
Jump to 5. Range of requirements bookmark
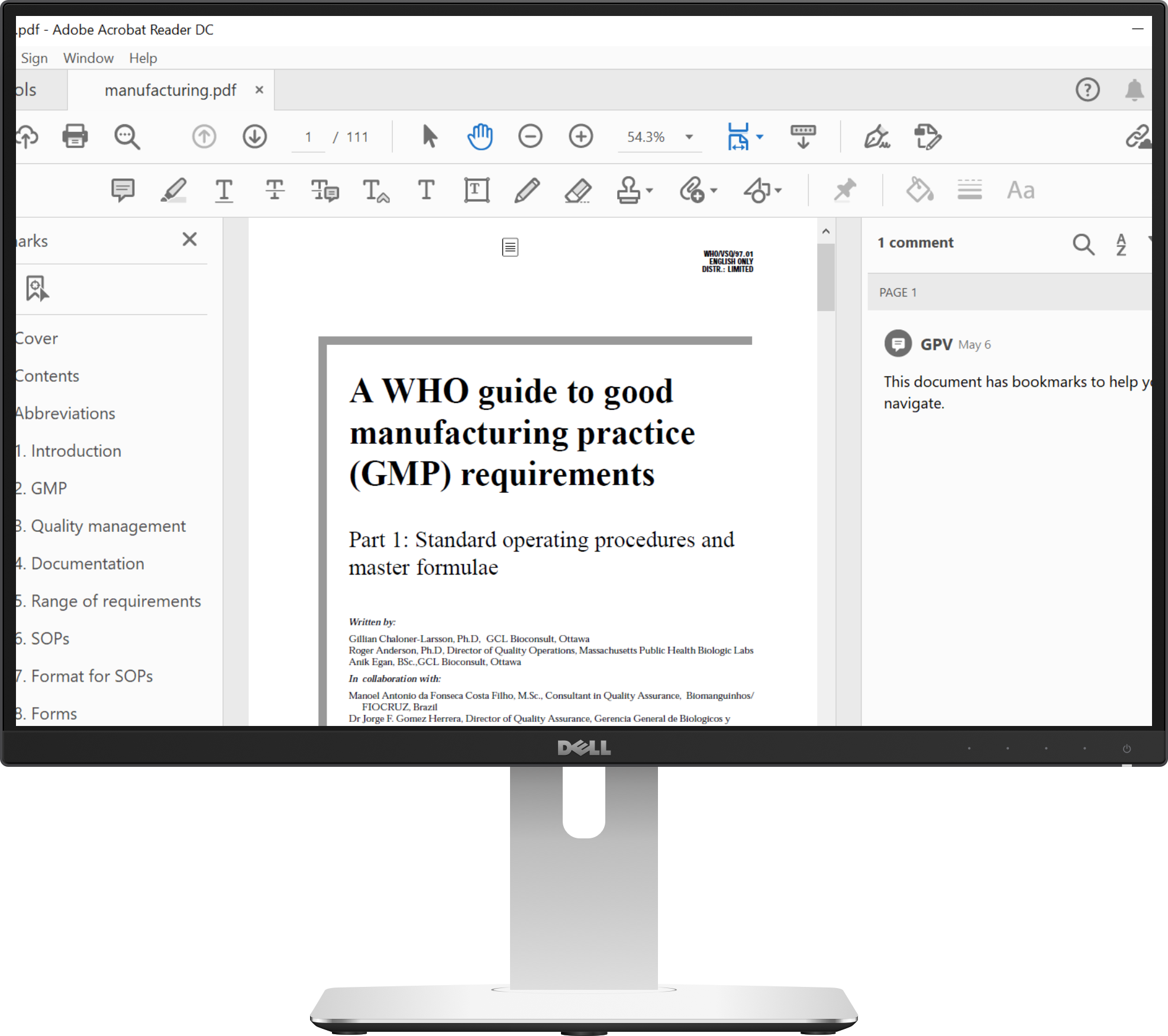click(x=108, y=601)
